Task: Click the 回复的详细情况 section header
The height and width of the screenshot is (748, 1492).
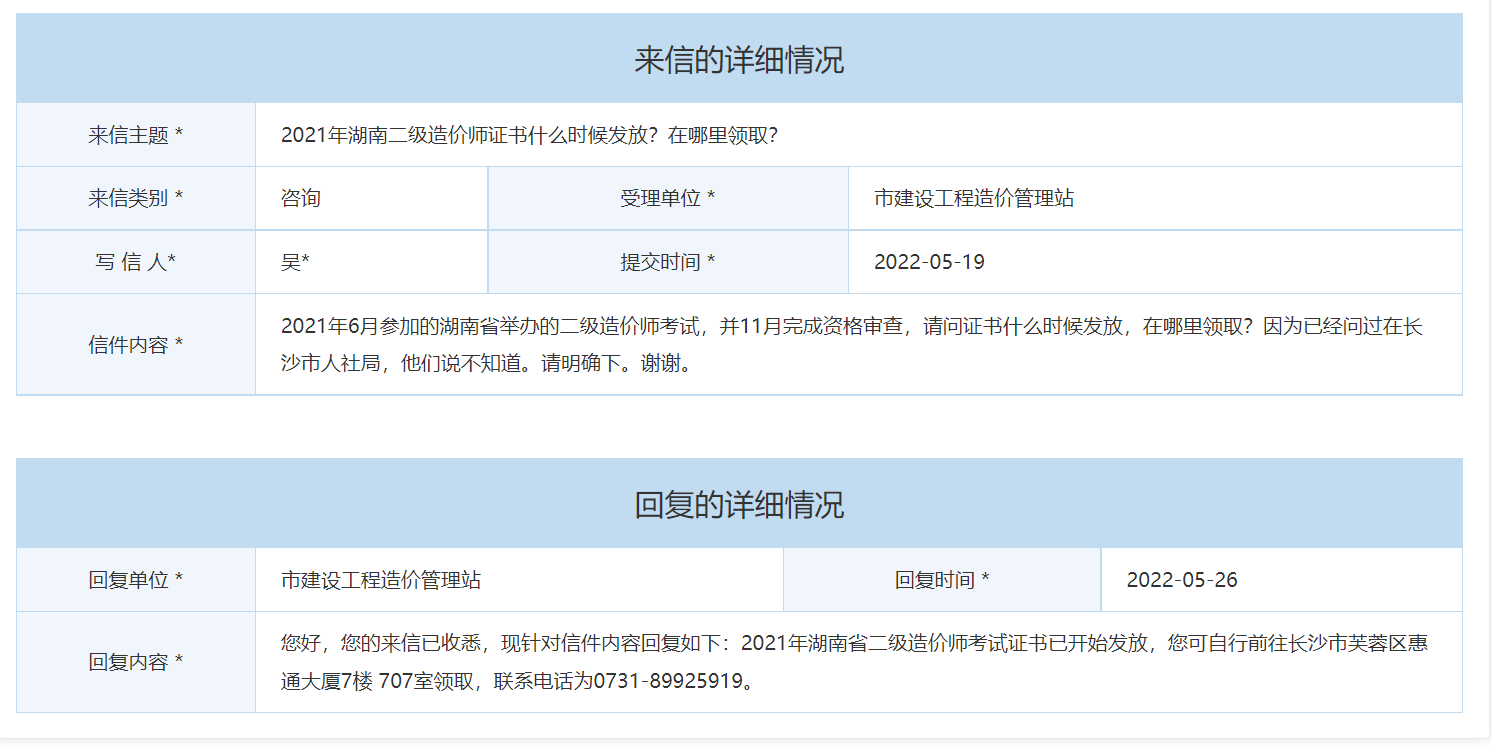Action: (x=739, y=504)
